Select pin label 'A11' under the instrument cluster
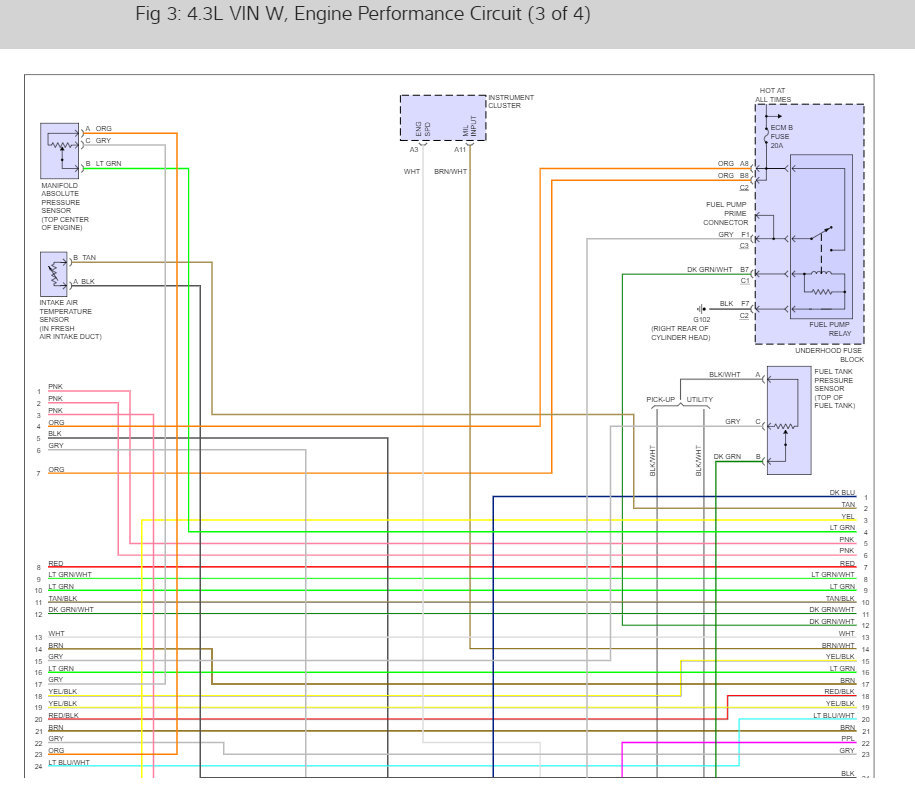Image resolution: width=915 pixels, height=800 pixels. pyautogui.click(x=460, y=150)
